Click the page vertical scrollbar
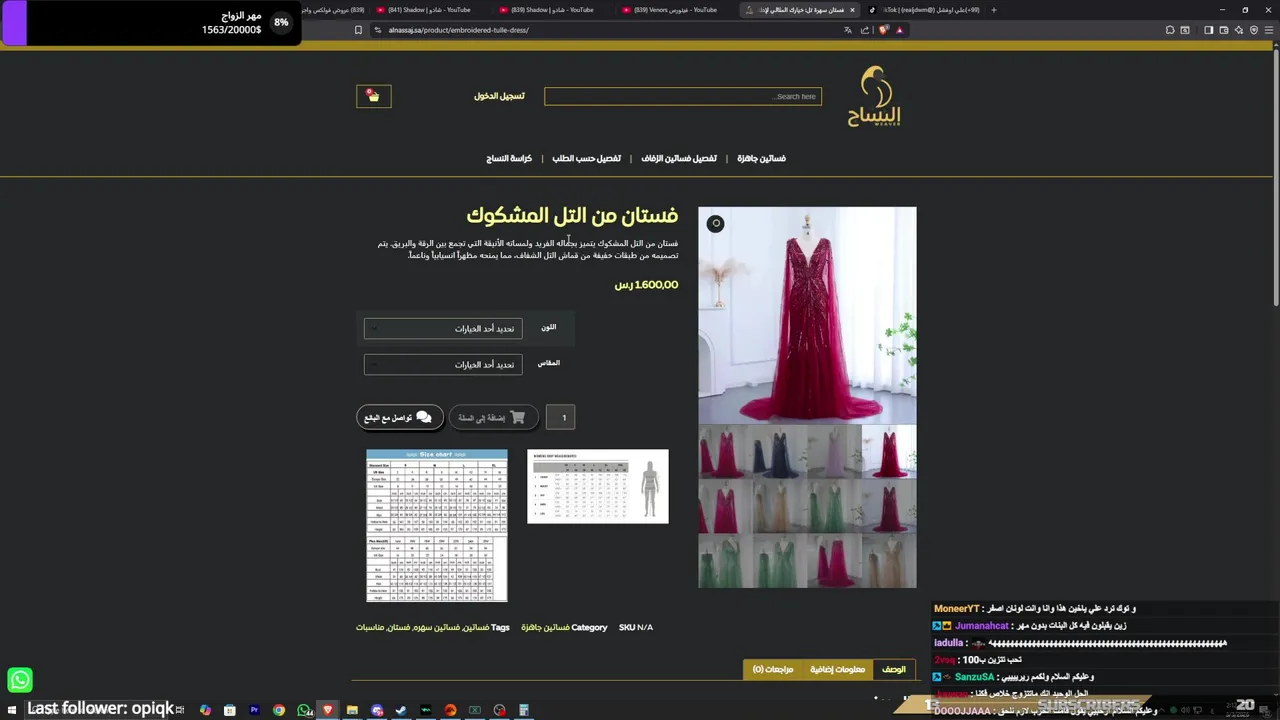1280x720 pixels. (1275, 180)
